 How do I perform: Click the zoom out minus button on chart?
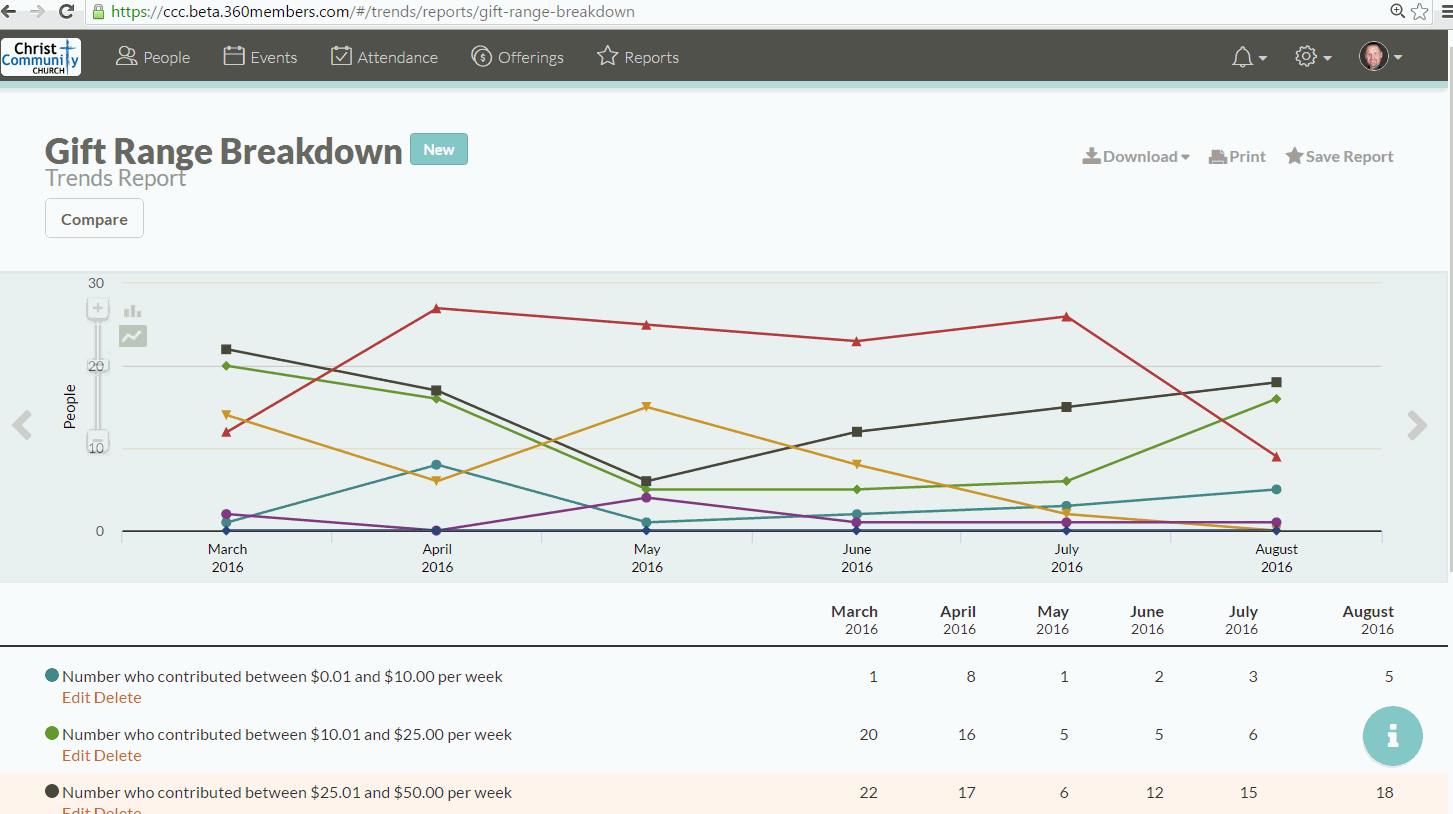point(98,441)
